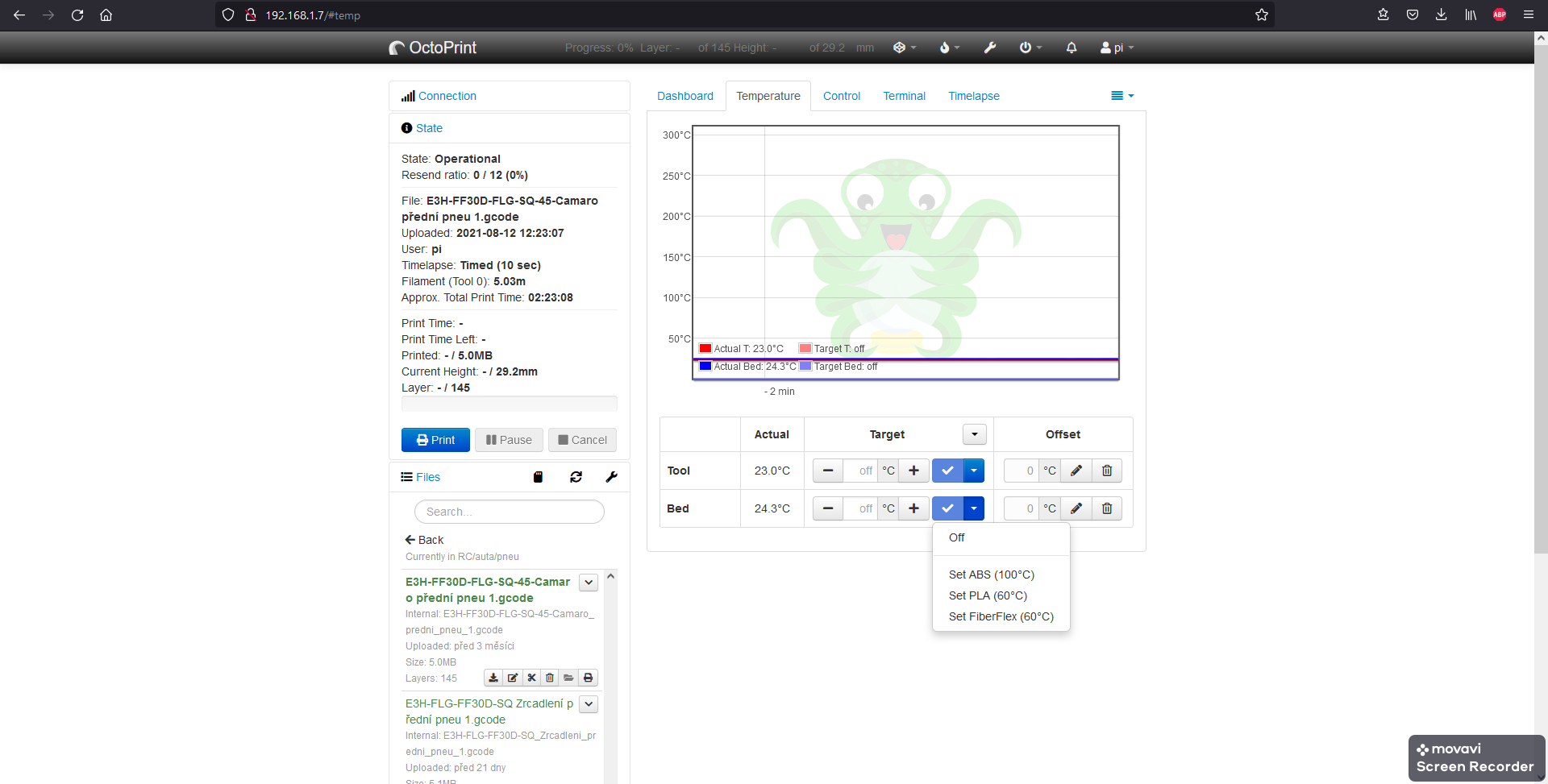Move the Camaro gcode file with scissors icon

[531, 678]
